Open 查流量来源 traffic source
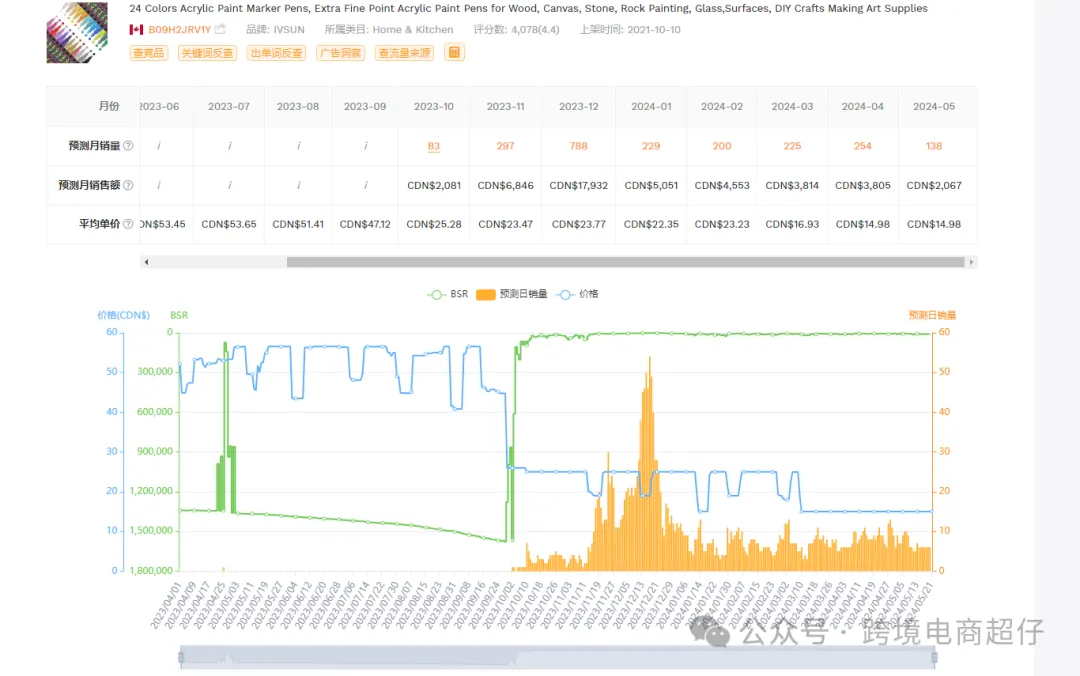Viewport: 1080px width, 676px height. [404, 53]
